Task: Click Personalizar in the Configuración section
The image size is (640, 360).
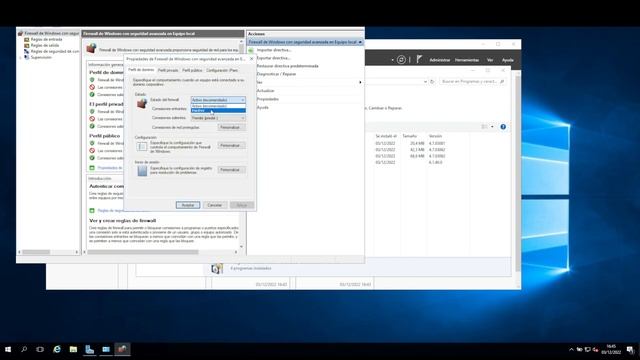Action: (231, 145)
